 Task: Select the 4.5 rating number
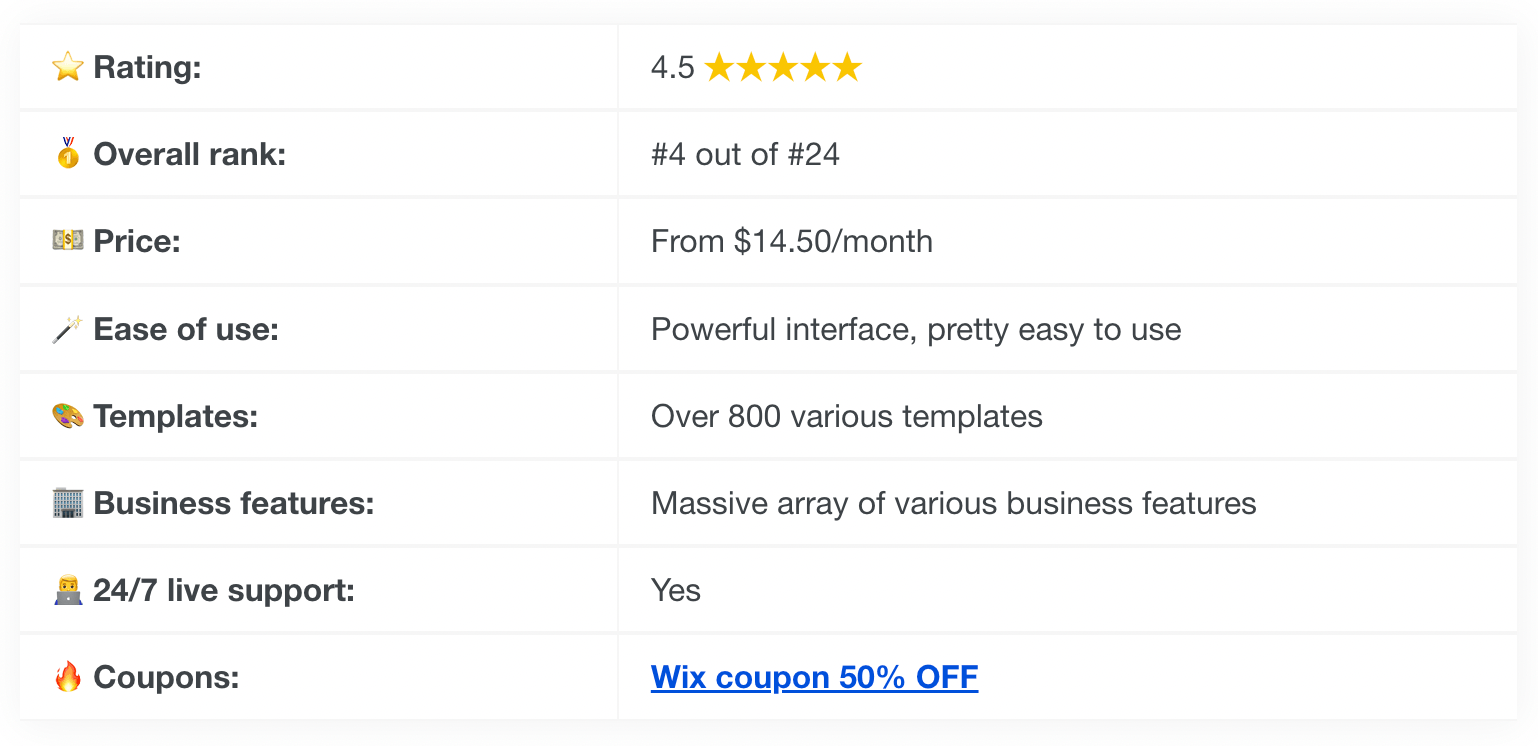(672, 68)
